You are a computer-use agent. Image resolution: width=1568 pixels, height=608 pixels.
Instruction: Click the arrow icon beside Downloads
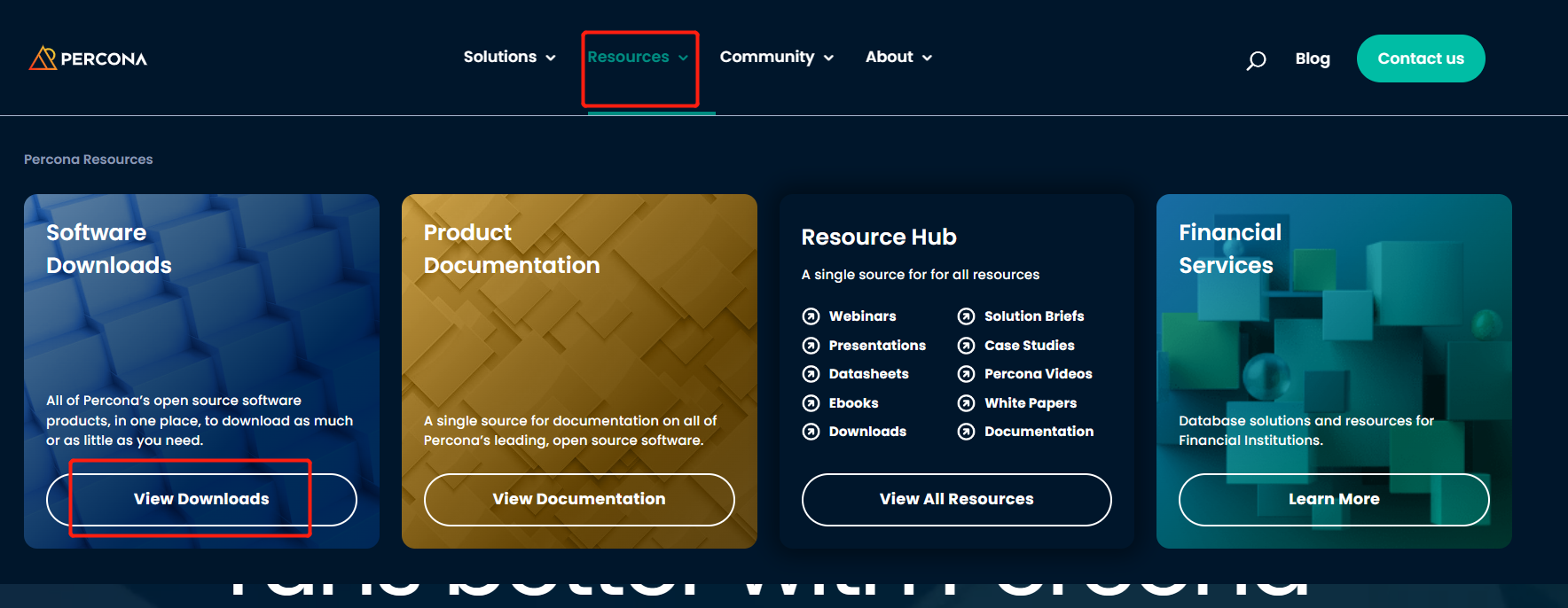(811, 432)
